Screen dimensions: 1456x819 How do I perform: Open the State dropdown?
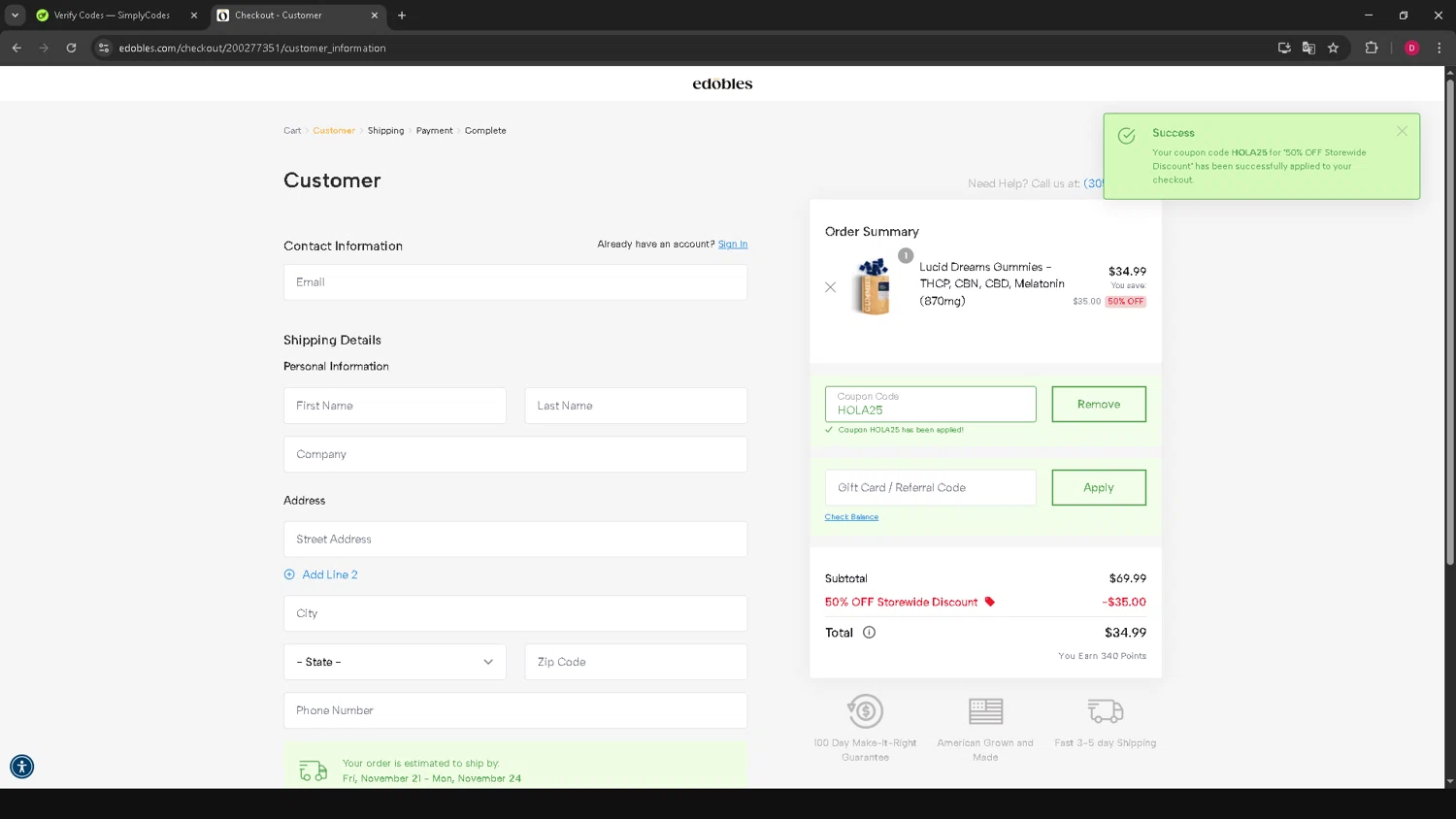(x=395, y=662)
